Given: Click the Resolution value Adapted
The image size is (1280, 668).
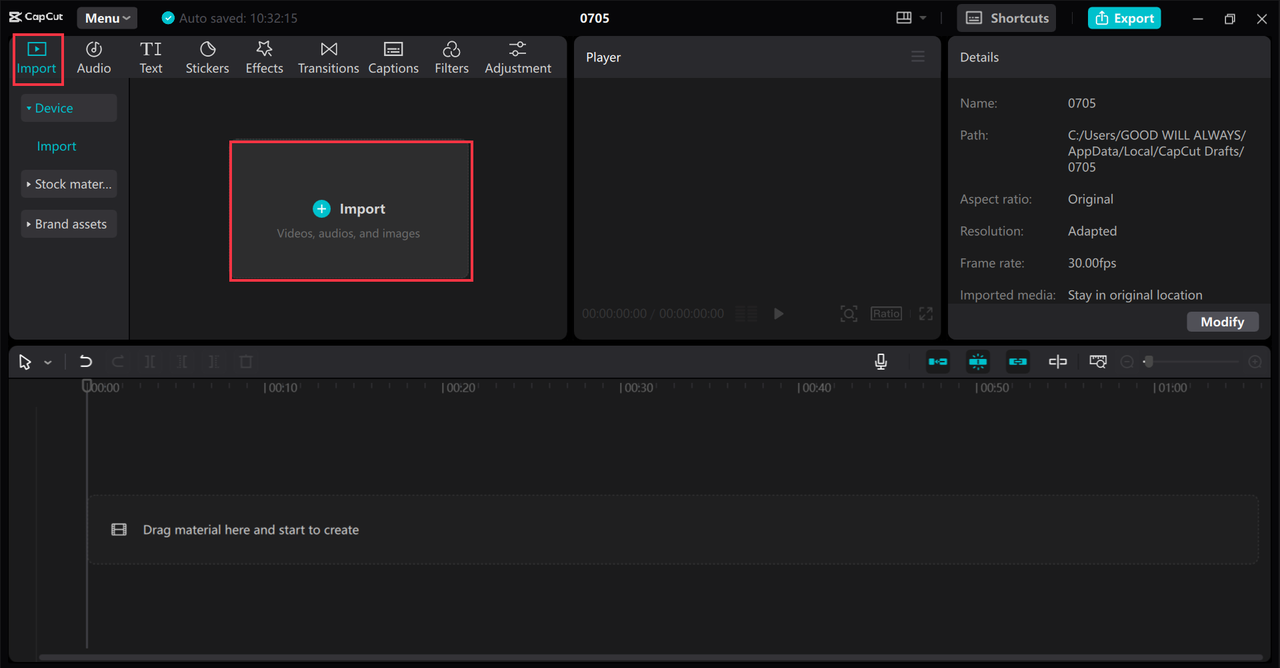Looking at the screenshot, I should tap(1092, 231).
